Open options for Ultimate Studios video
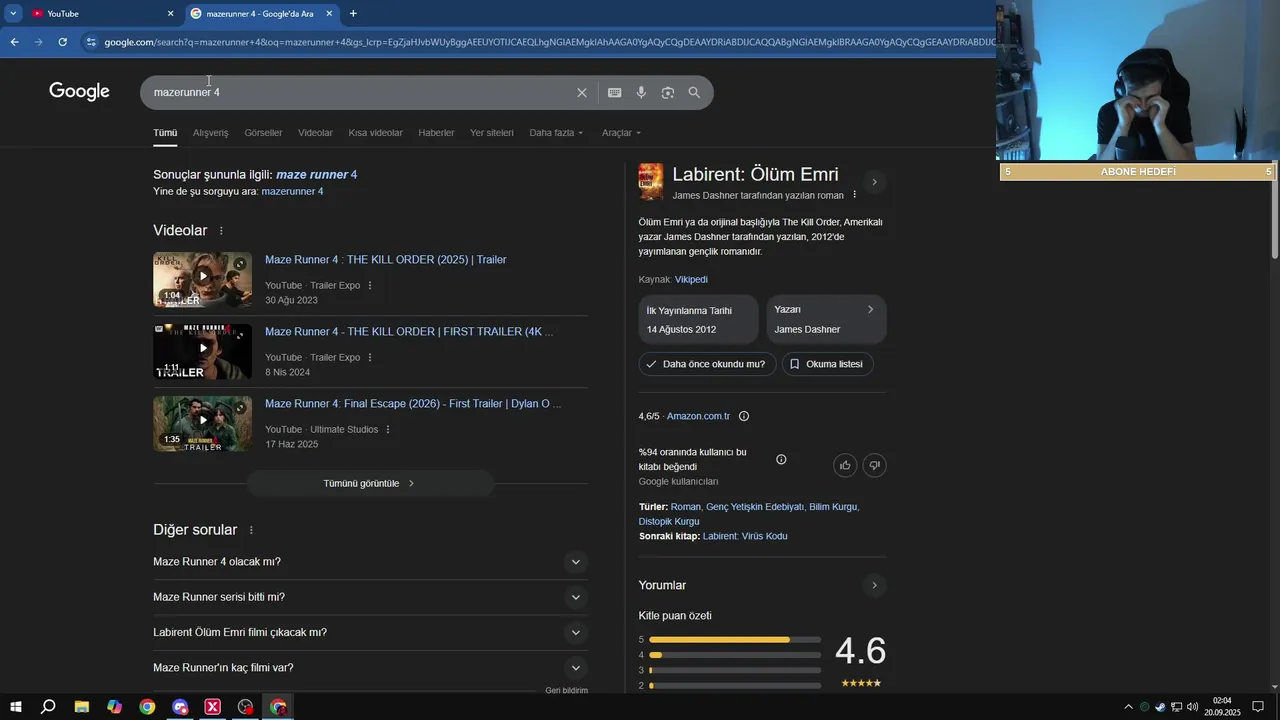This screenshot has height=720, width=1280. click(x=388, y=429)
